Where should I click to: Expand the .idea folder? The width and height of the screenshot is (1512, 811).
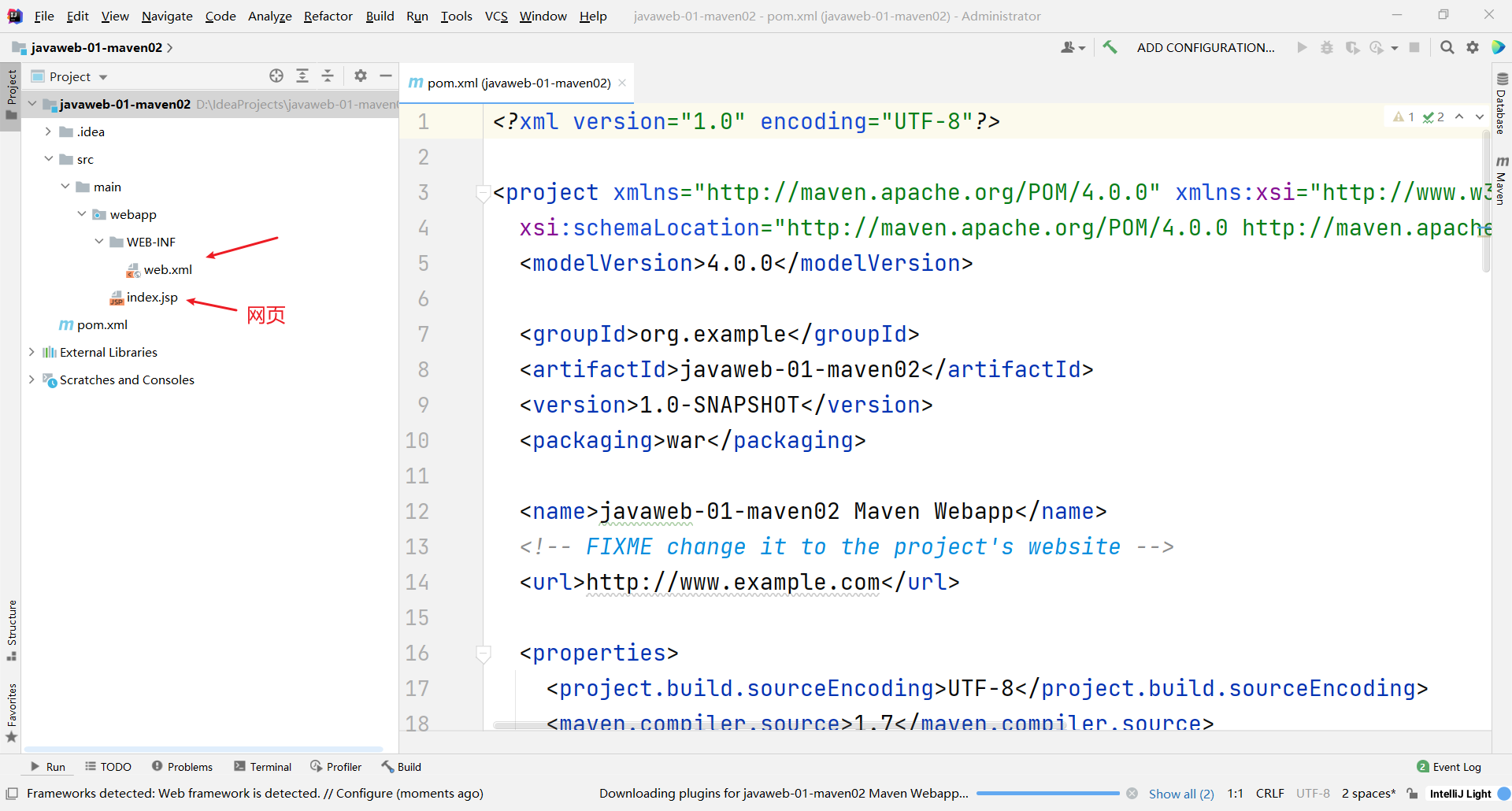point(48,131)
